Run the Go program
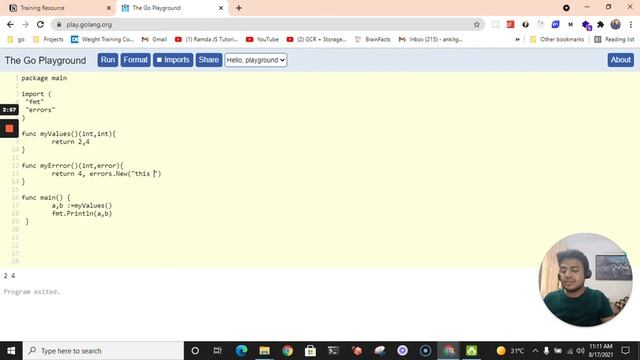640x360 pixels. pos(108,60)
